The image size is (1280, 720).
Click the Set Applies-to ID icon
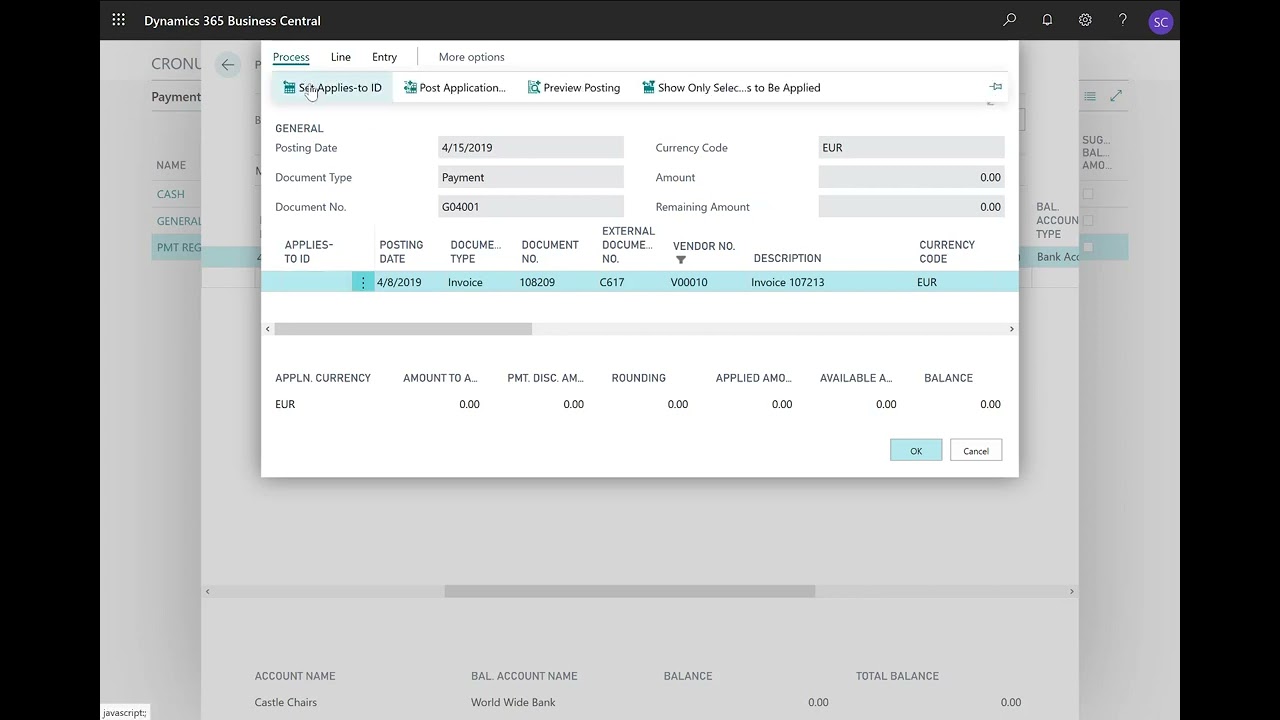point(289,88)
